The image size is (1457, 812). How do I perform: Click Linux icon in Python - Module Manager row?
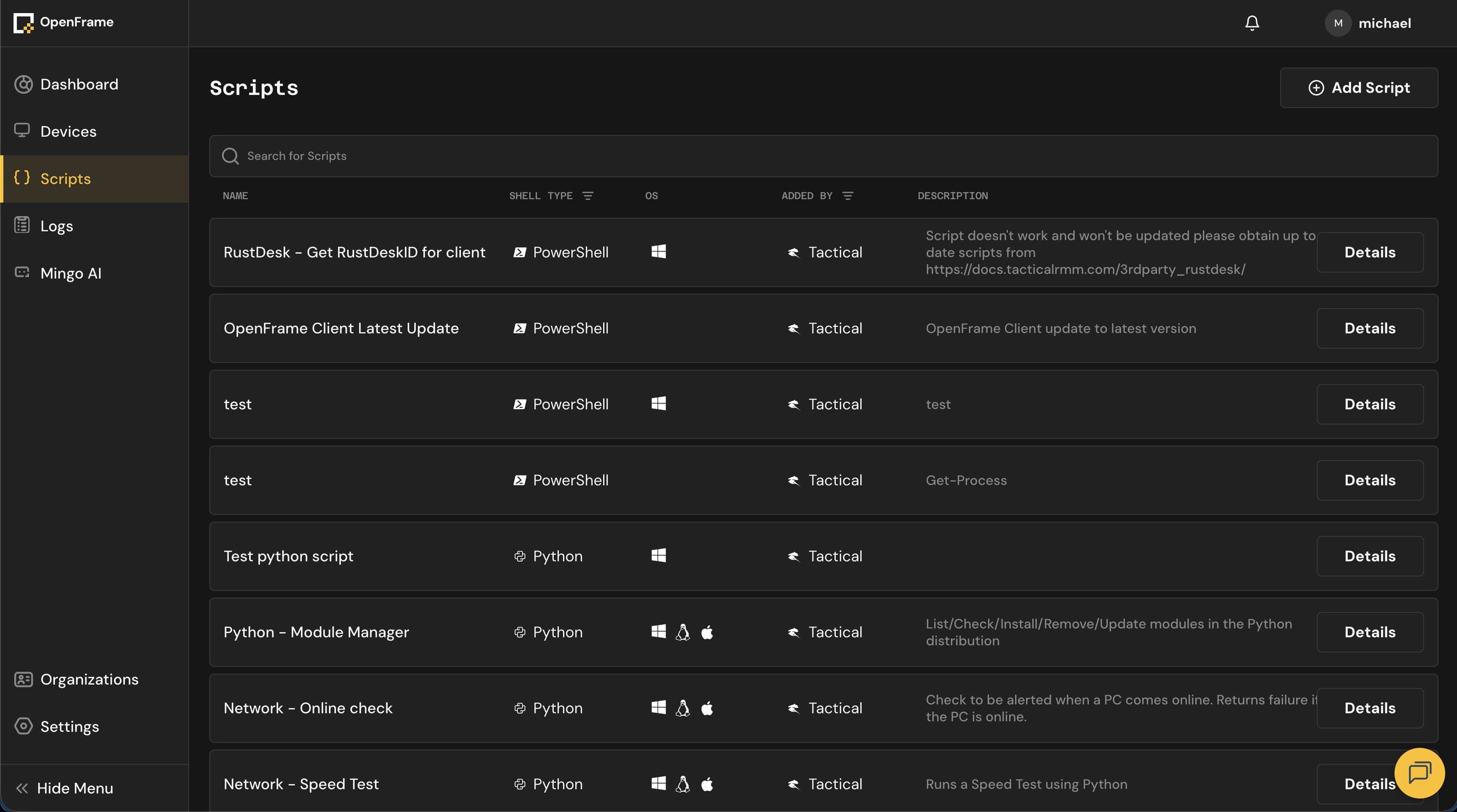coord(683,632)
